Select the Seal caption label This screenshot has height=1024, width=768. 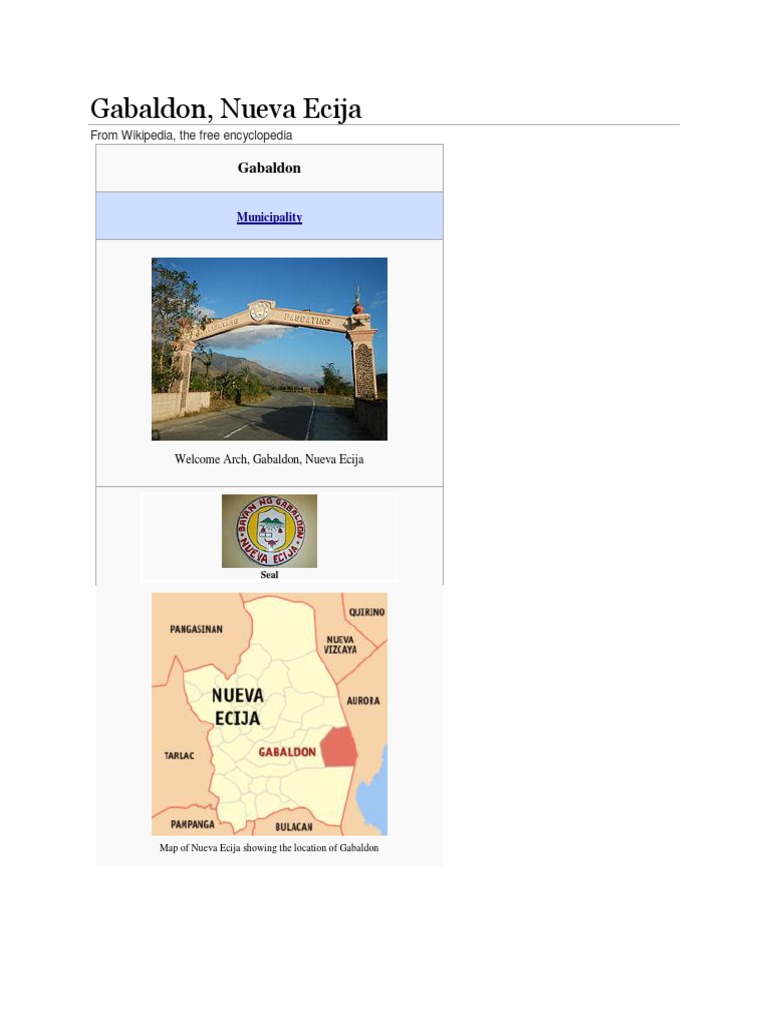pyautogui.click(x=269, y=575)
